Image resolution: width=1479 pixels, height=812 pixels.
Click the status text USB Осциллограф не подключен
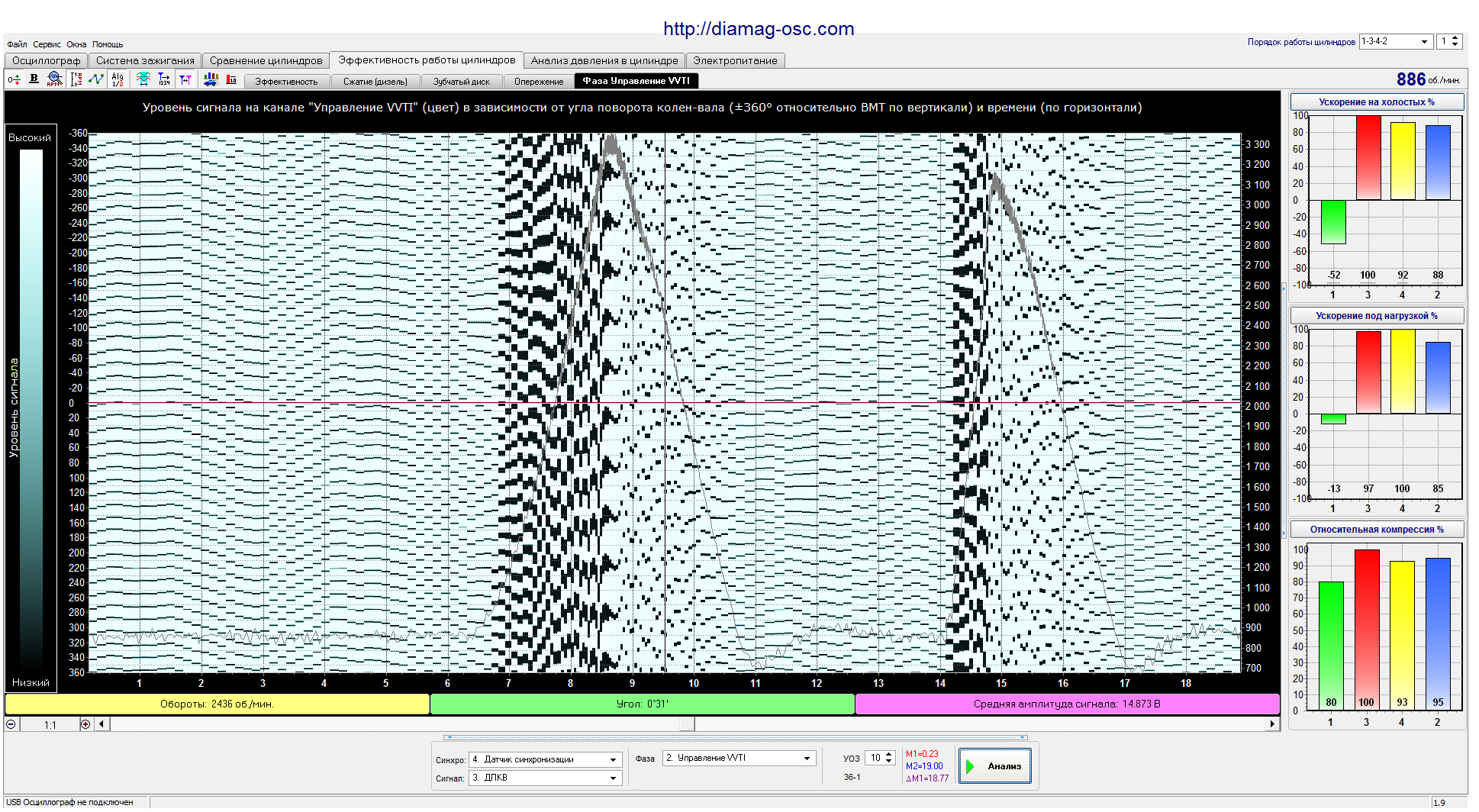70,802
